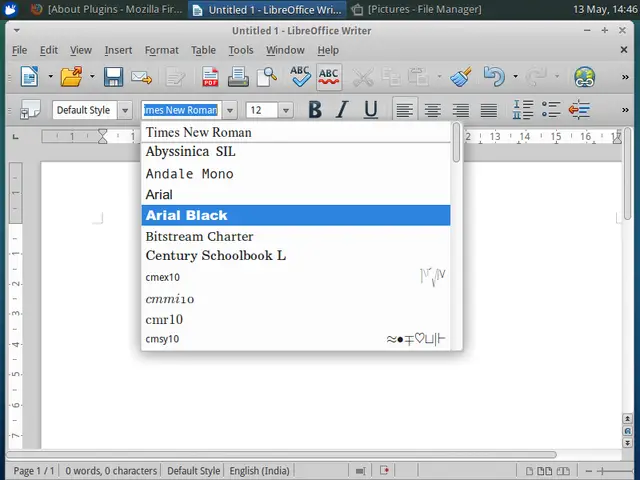This screenshot has width=640, height=480.
Task: Select Arial Black from font list
Action: (x=296, y=215)
